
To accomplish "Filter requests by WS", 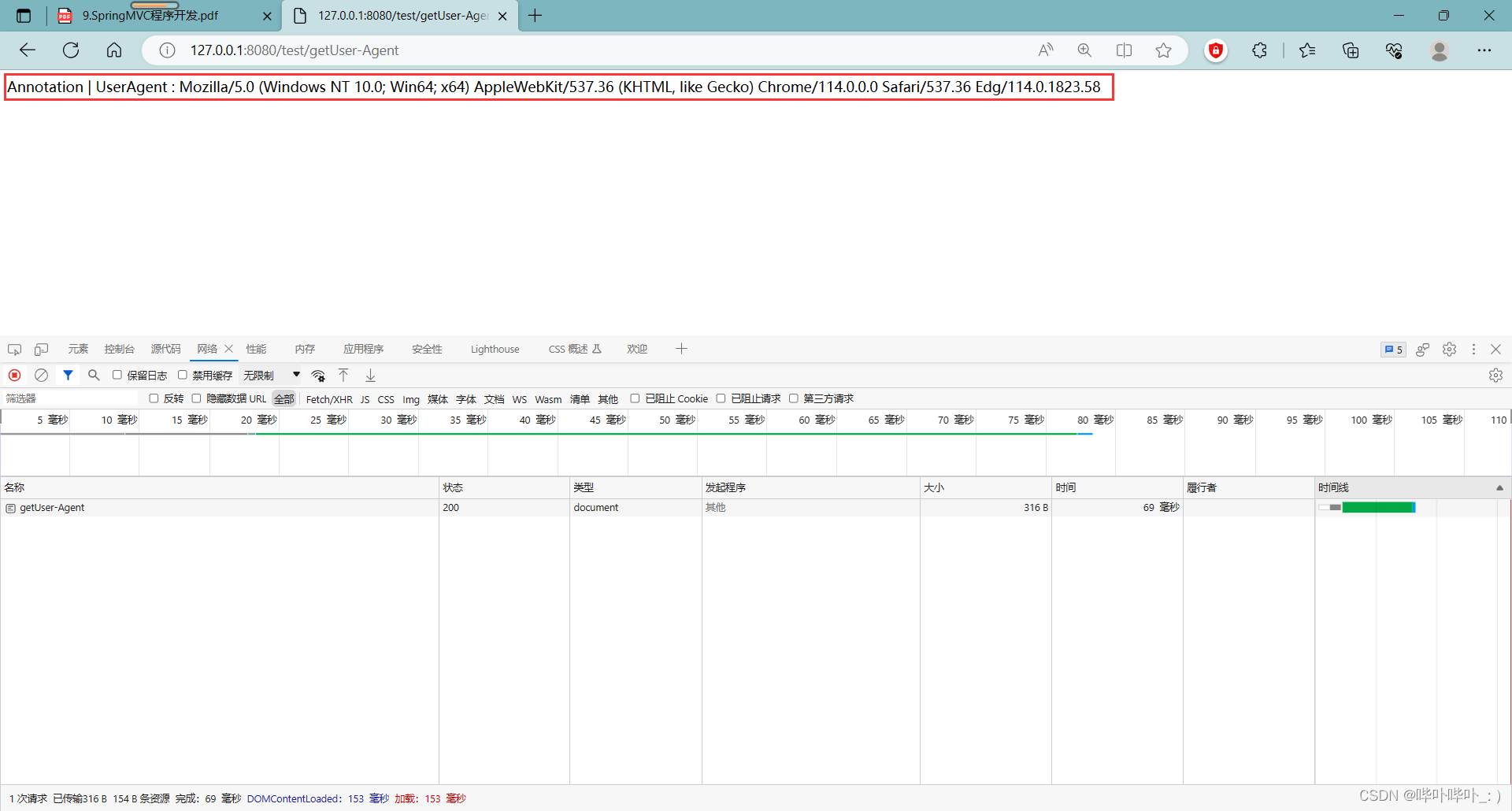I will coord(520,399).
